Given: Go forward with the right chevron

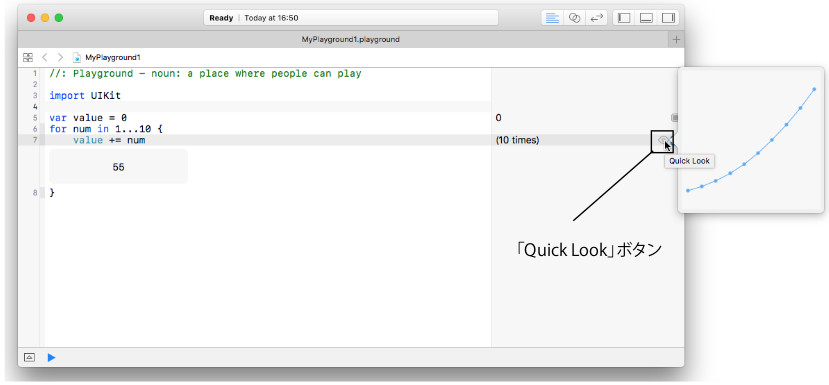Looking at the screenshot, I should [60, 57].
